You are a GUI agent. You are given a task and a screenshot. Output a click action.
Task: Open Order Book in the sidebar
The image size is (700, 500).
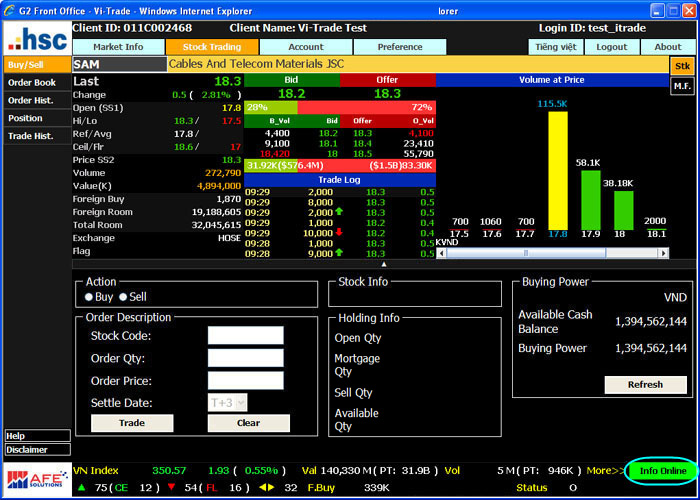coord(38,83)
